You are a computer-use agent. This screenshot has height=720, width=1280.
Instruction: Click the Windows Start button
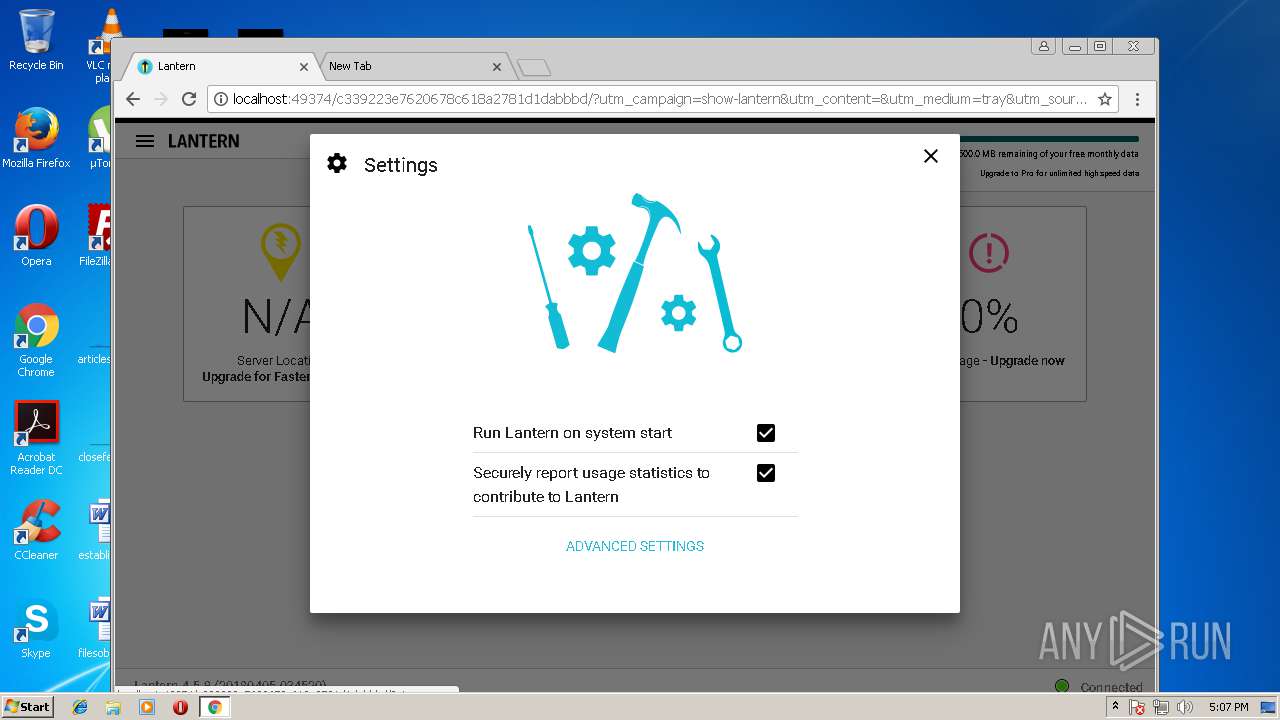pyautogui.click(x=27, y=706)
